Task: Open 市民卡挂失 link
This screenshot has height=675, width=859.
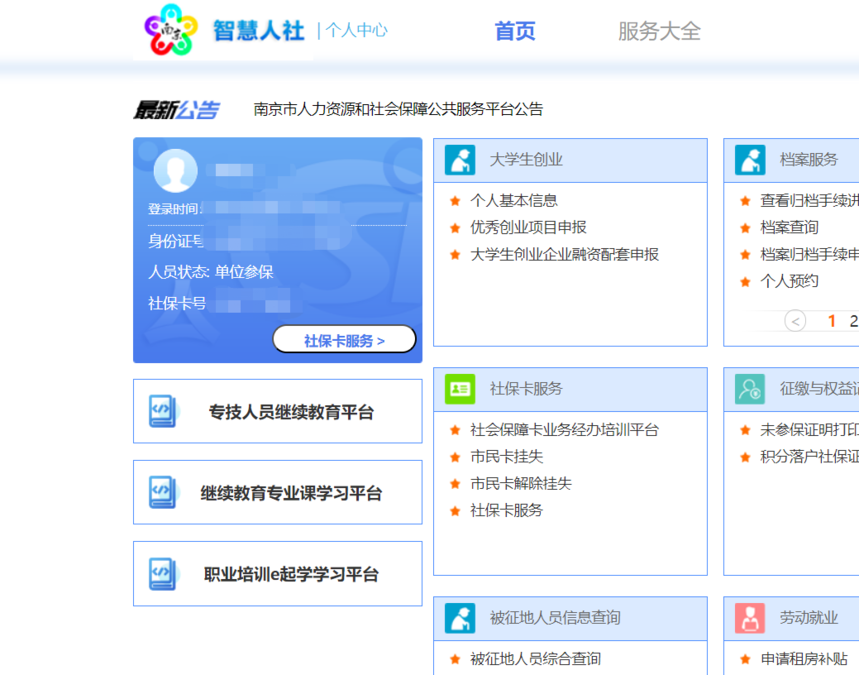Action: (x=507, y=456)
